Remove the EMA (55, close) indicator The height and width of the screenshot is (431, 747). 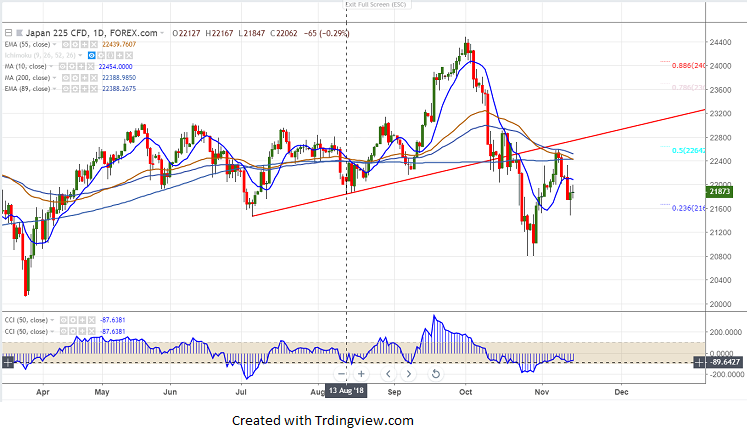pyautogui.click(x=94, y=44)
